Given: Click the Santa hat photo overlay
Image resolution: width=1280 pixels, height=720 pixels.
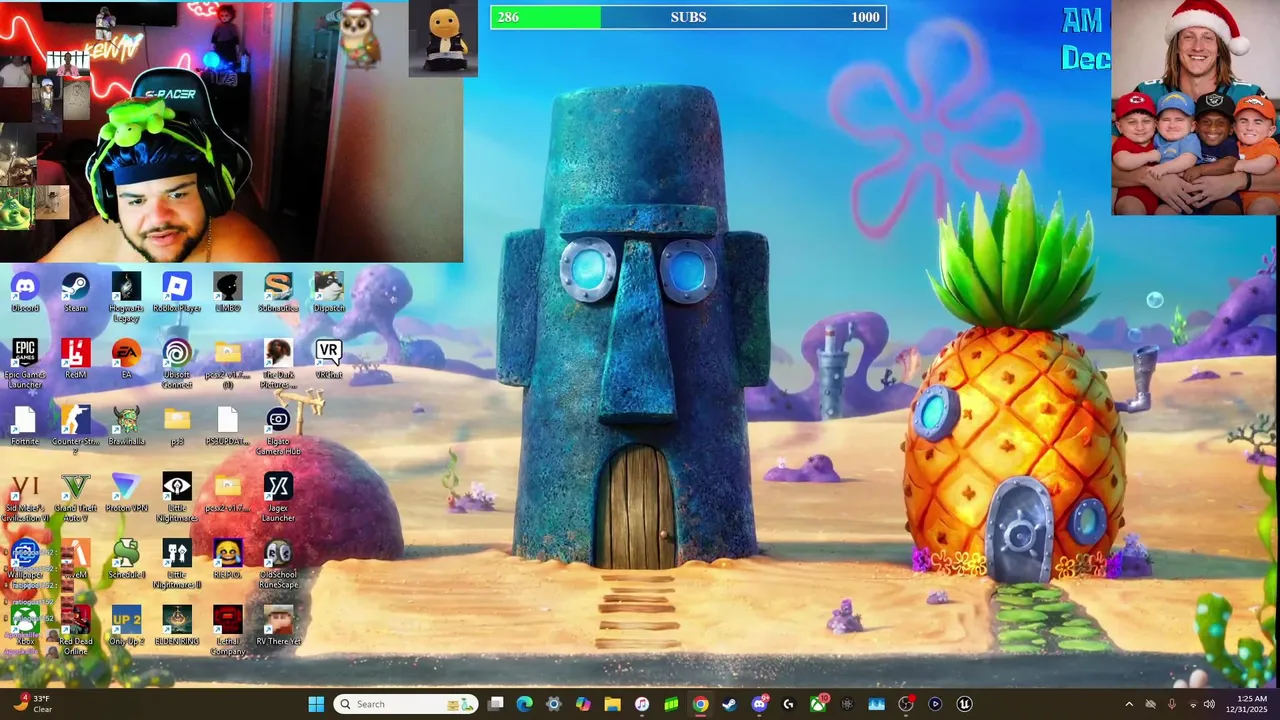Looking at the screenshot, I should click(1195, 108).
